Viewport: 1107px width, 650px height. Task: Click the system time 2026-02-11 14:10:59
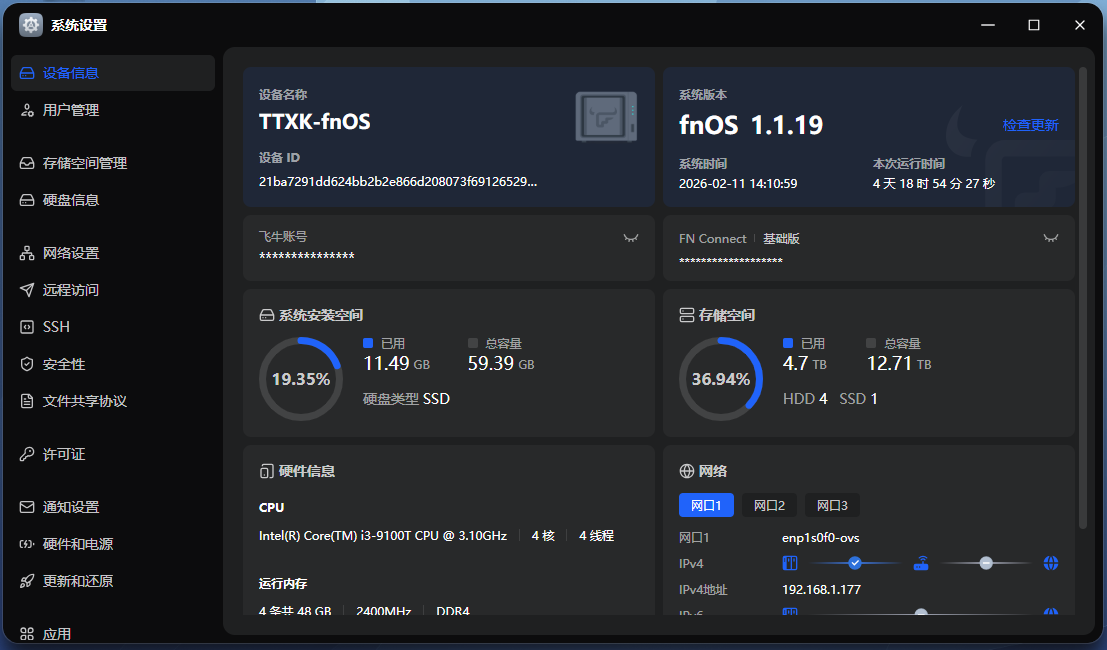point(738,183)
